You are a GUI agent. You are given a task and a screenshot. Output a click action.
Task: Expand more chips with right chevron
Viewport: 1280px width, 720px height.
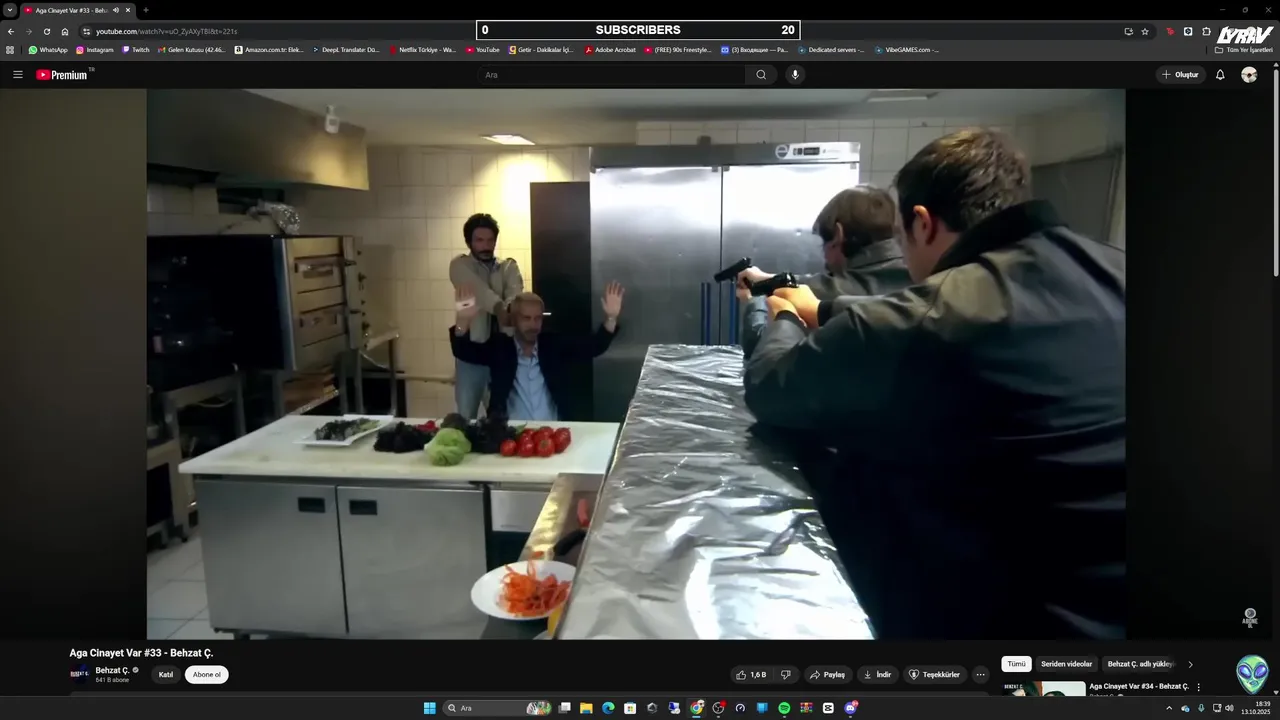tap(1190, 664)
